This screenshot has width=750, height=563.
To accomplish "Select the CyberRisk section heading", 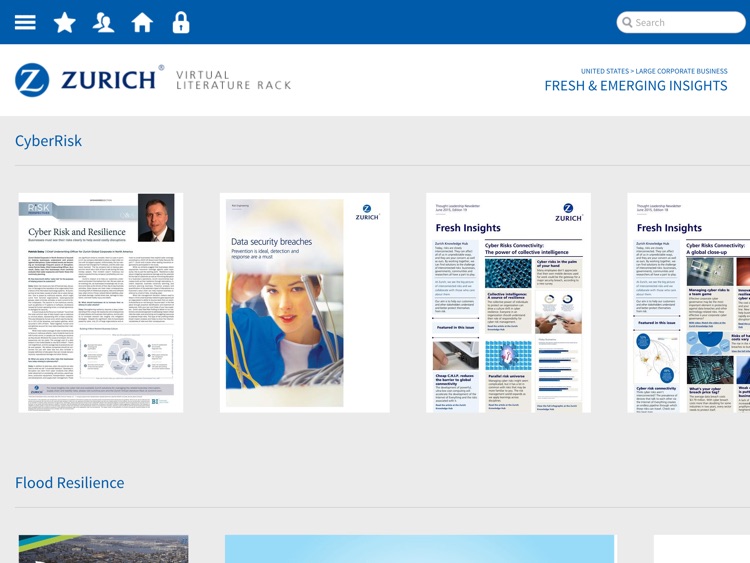I will pyautogui.click(x=48, y=141).
